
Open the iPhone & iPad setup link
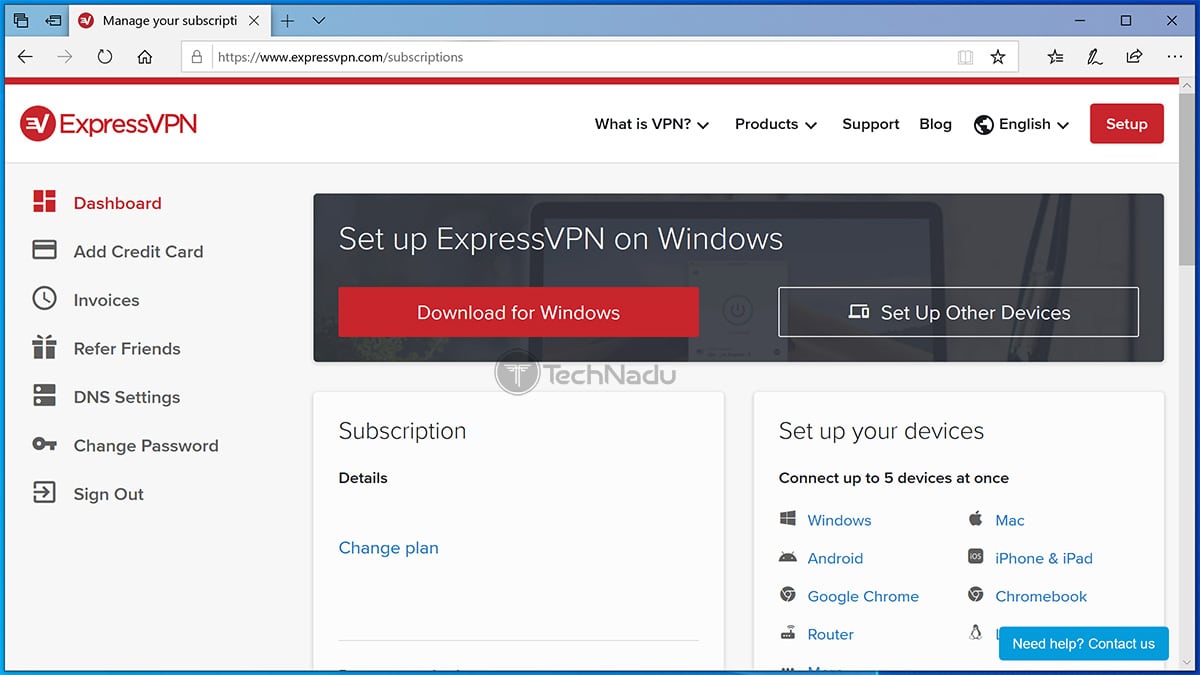[x=1044, y=558]
